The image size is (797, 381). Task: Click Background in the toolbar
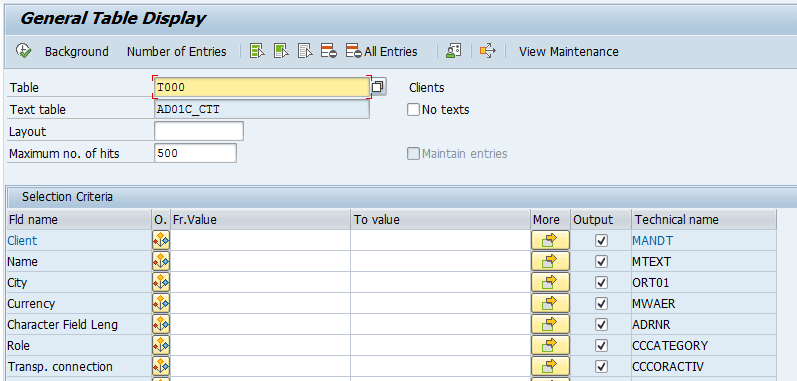coord(77,52)
